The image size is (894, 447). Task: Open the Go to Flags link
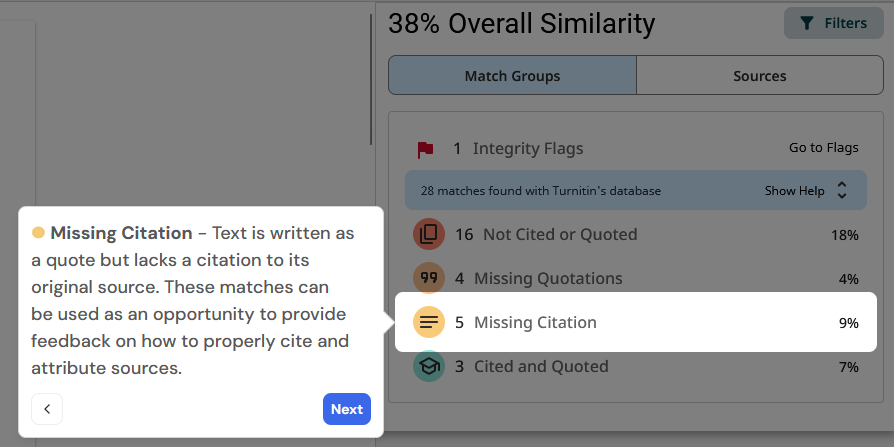823,148
